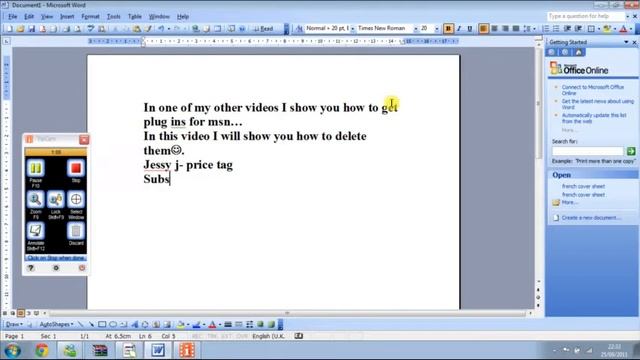Screen dimensions: 640x360
Task: Choose the font color A in Drawing toolbar
Action: coord(212,325)
